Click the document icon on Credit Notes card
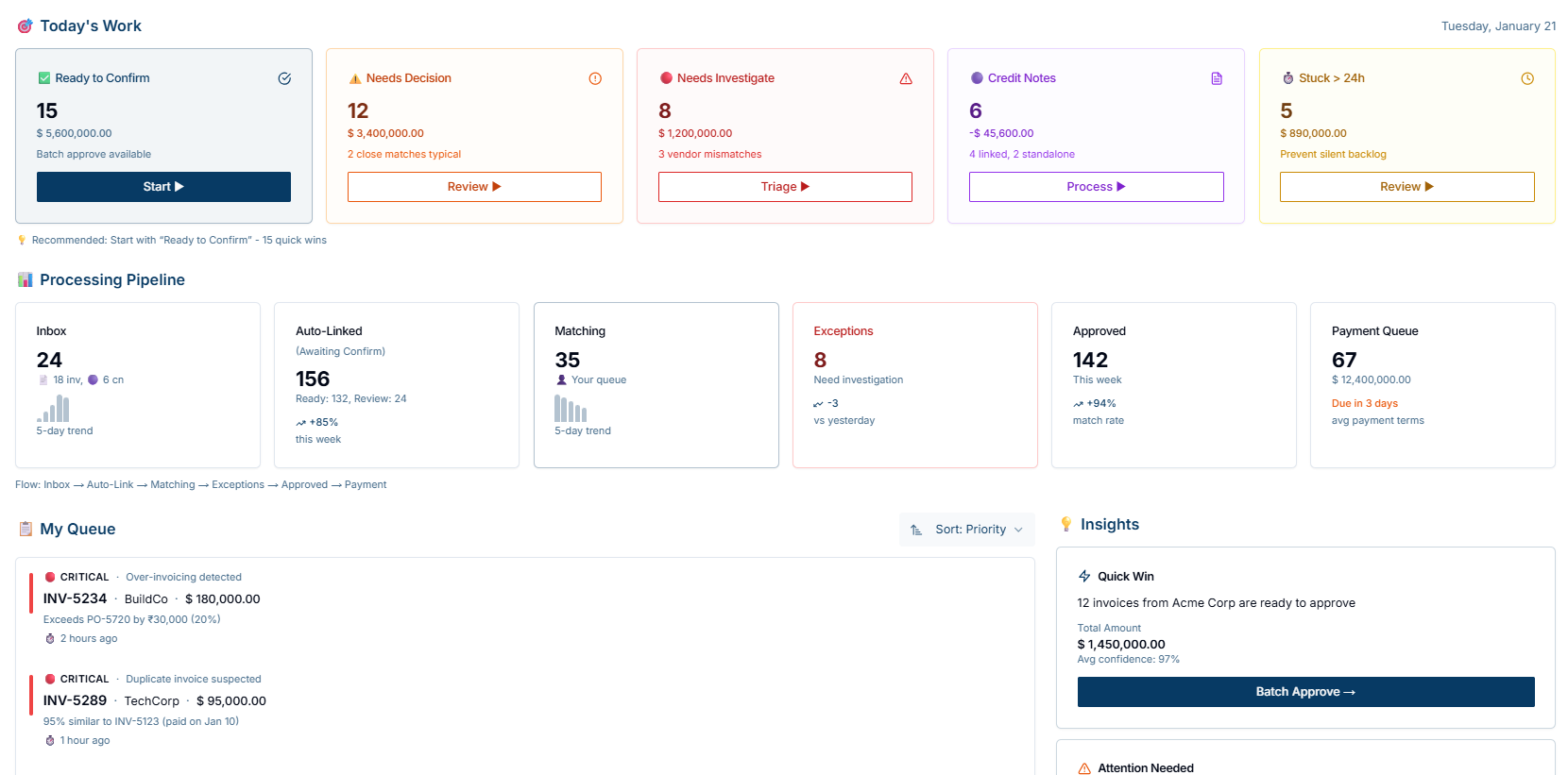Image resolution: width=1568 pixels, height=775 pixels. click(1217, 78)
